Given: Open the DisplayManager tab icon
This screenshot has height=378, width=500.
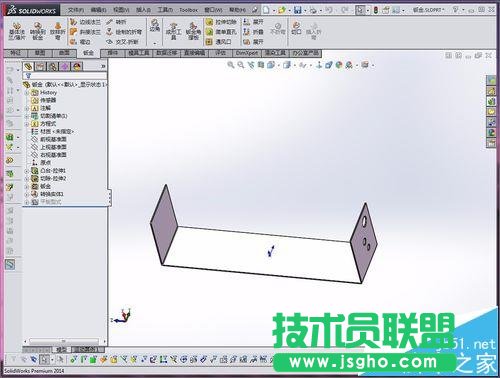Looking at the screenshot, I should 77,67.
